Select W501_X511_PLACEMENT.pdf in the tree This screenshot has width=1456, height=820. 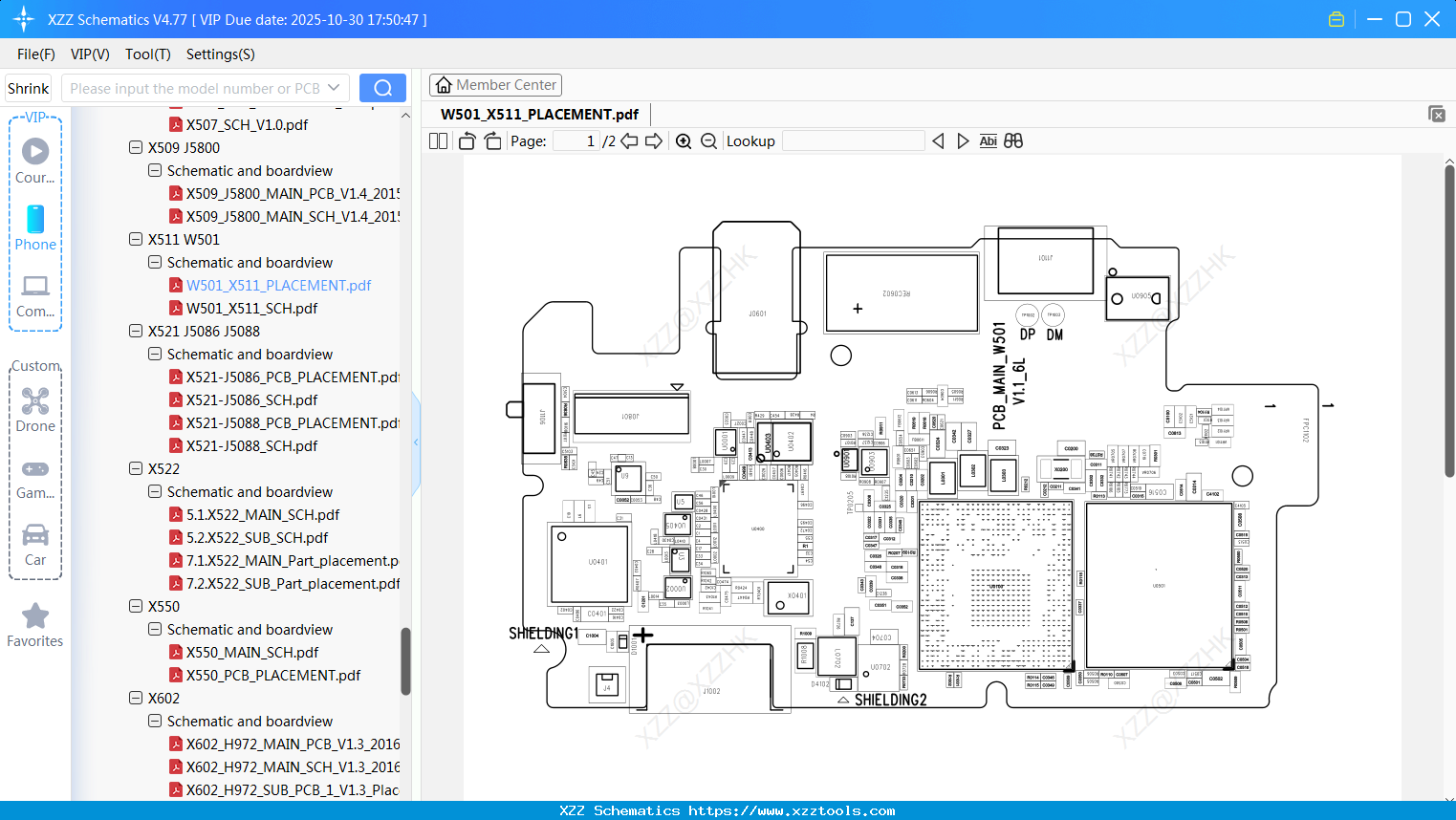[278, 285]
